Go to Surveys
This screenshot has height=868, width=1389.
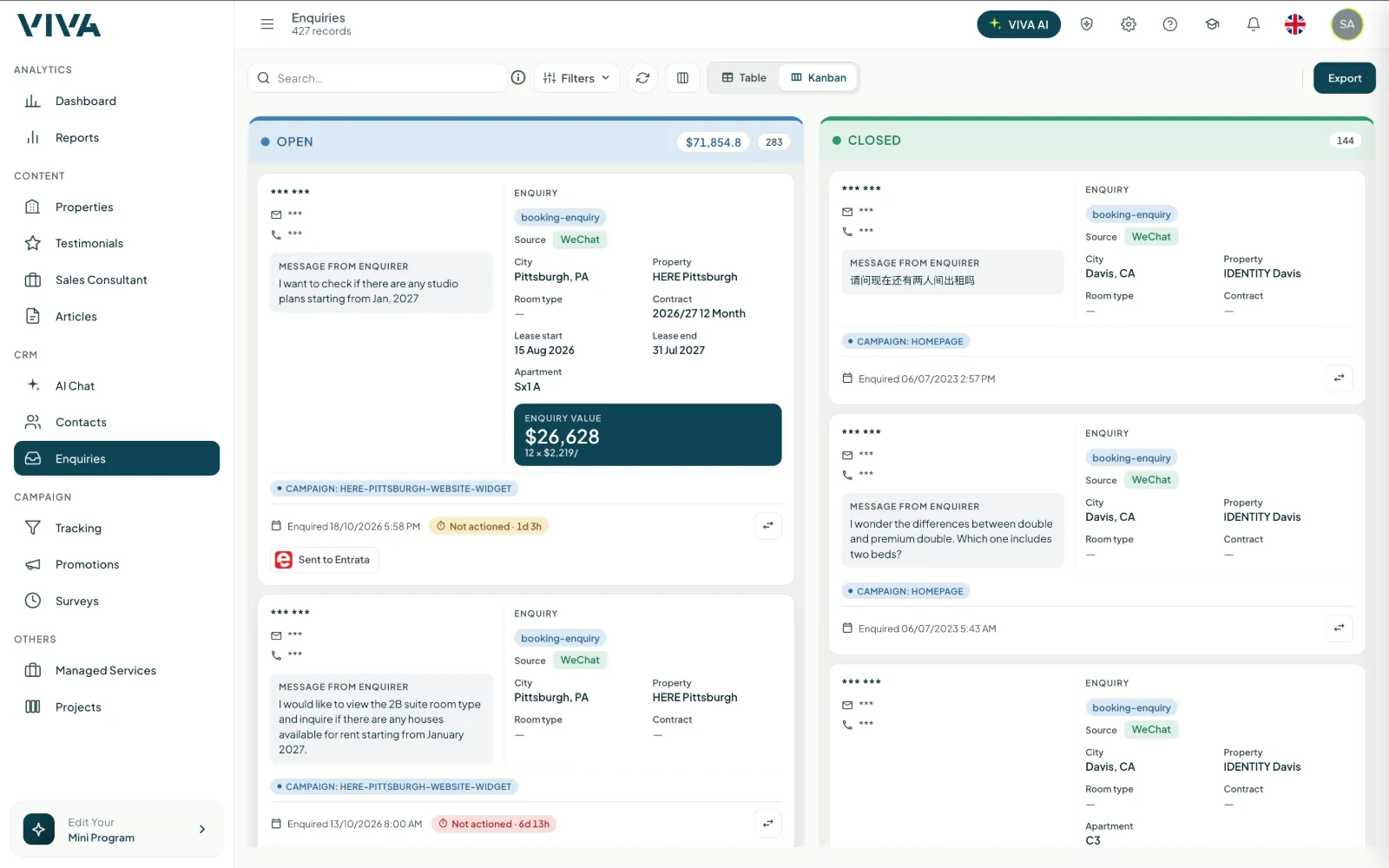coord(116,601)
